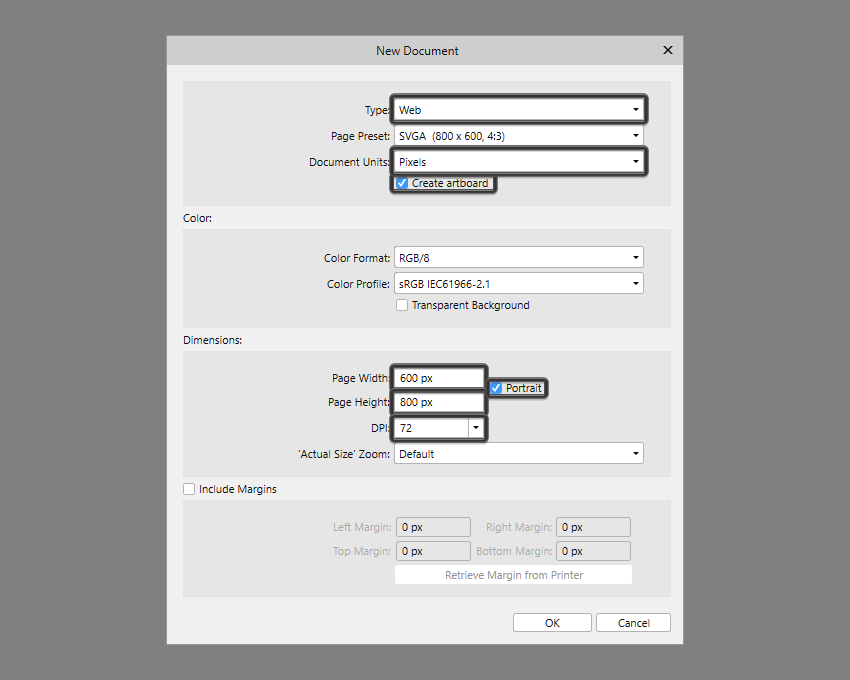Open the 'Actual Size' Zoom dropdown
The height and width of the screenshot is (680, 850).
(x=518, y=454)
